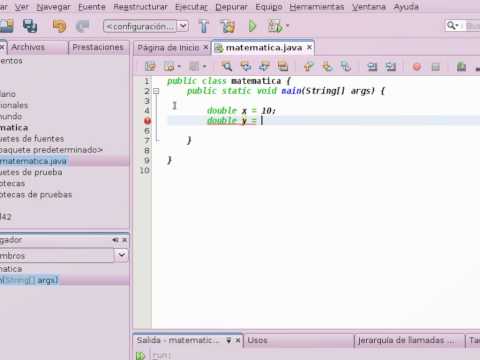Open the Herramientas menu
480x360 pixels.
(x=317, y=7)
